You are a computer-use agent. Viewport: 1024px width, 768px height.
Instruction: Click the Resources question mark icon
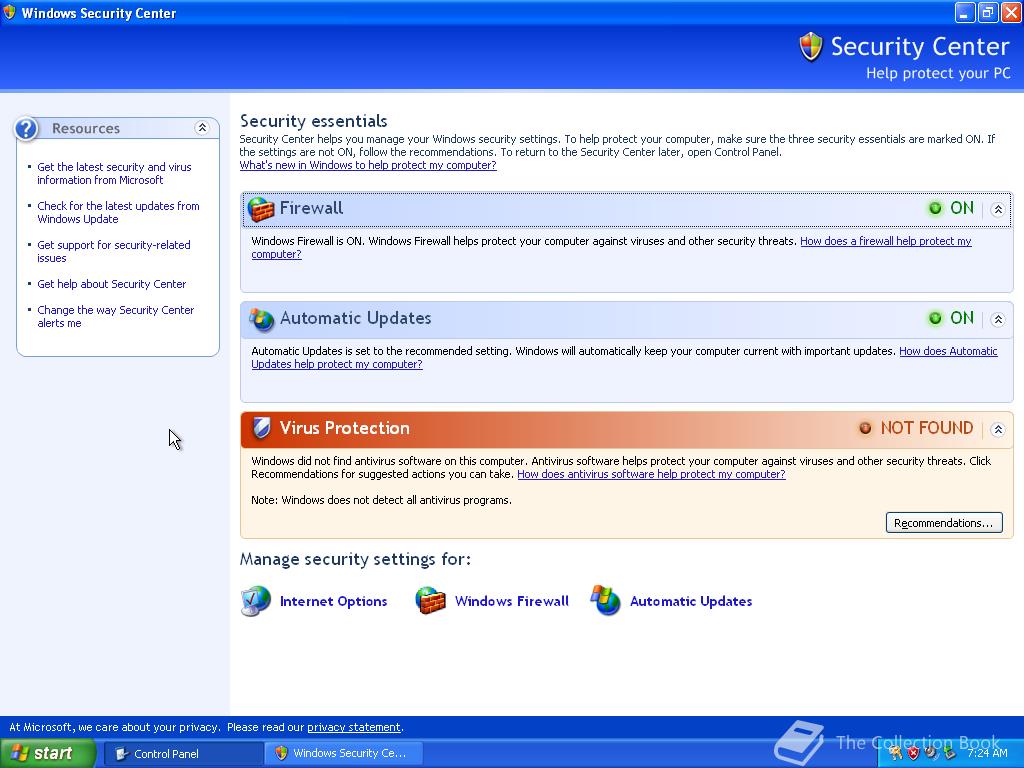coord(26,129)
